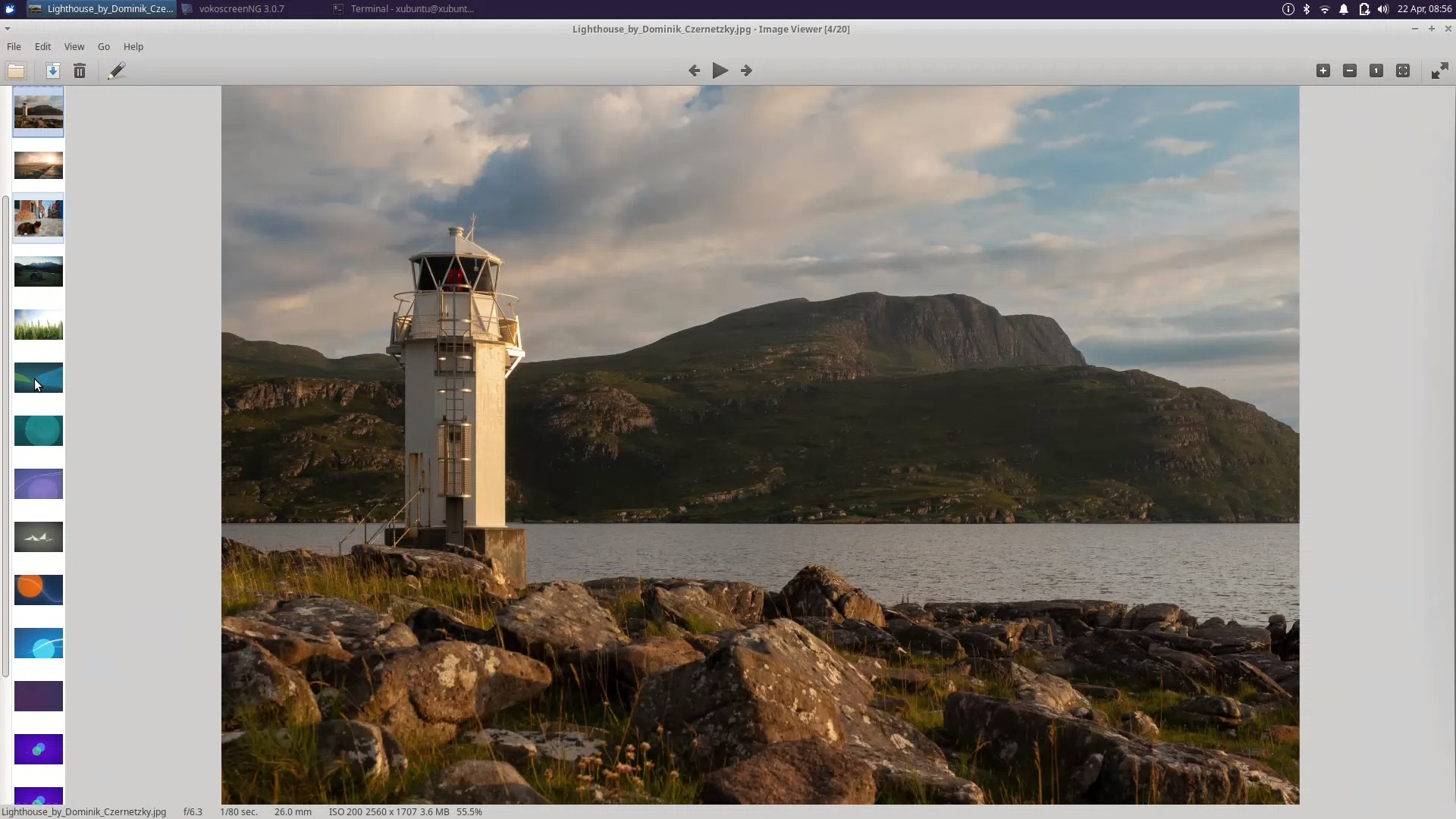Open the Wi-Fi network indicator
Viewport: 1456px width, 819px height.
click(1325, 9)
